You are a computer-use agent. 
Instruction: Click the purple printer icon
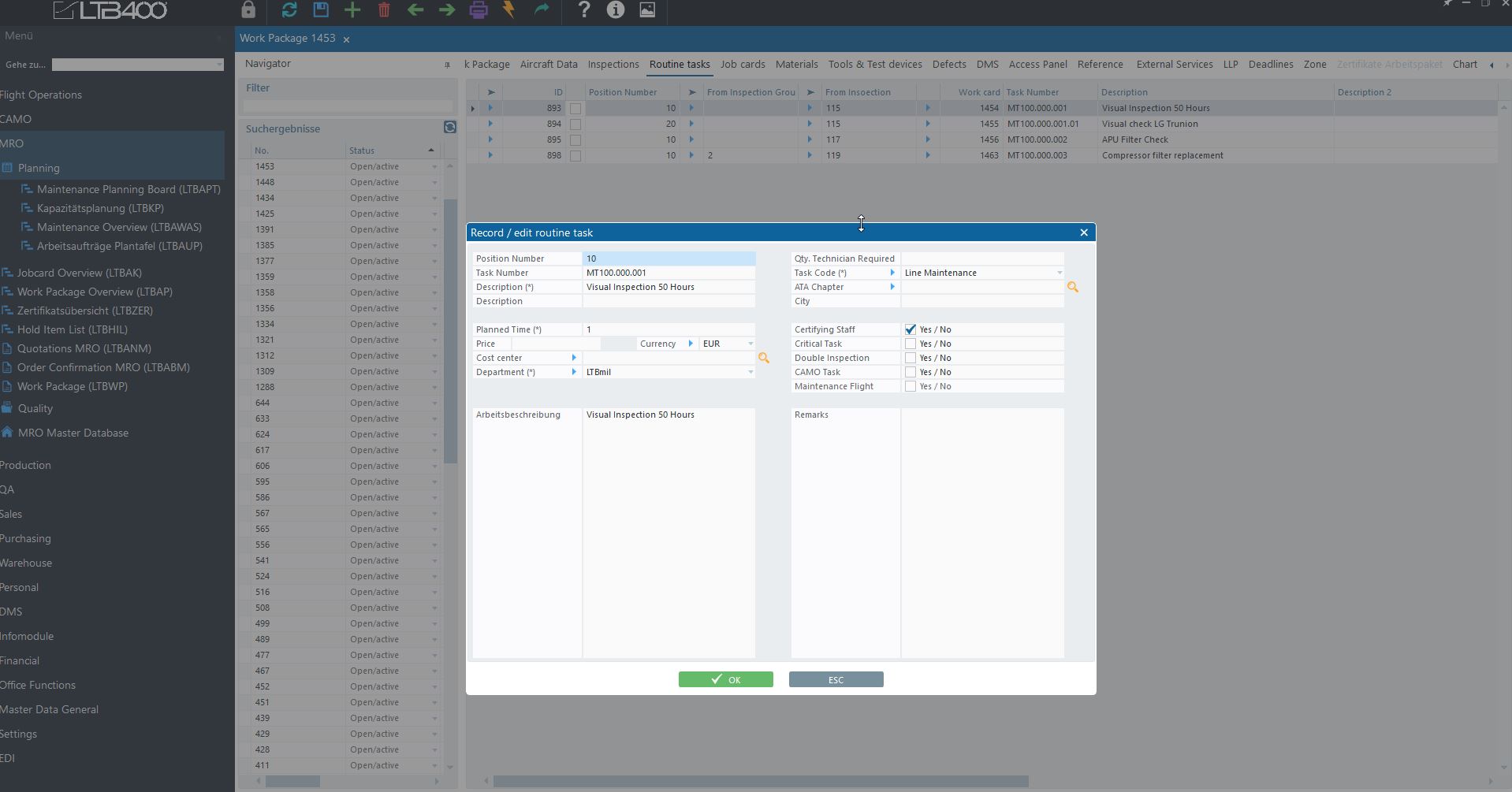479,10
